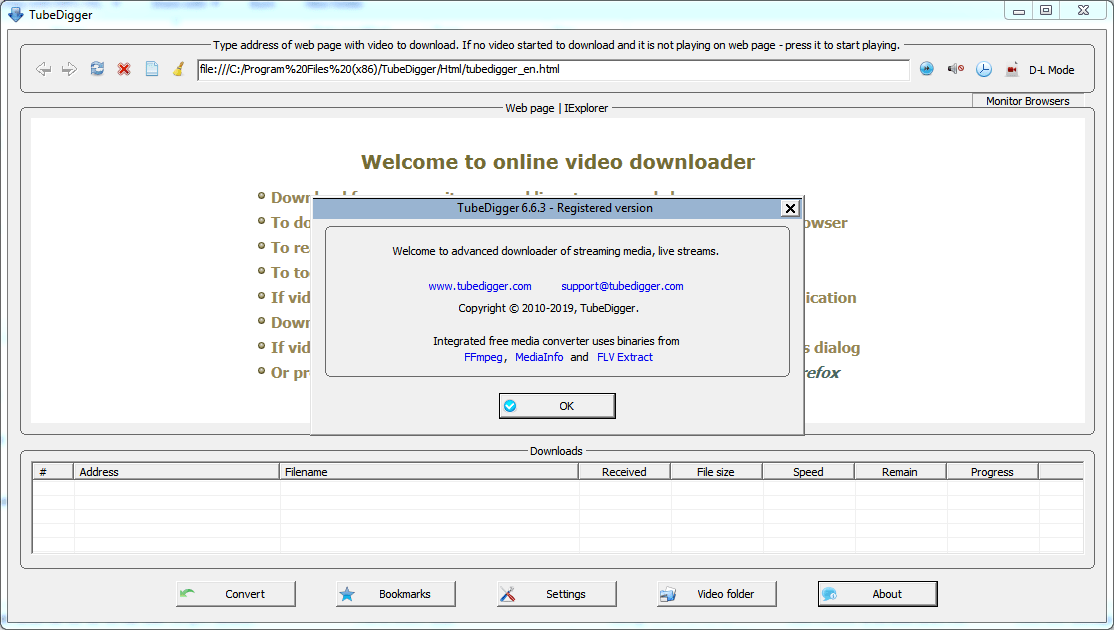1114x630 pixels.
Task: Click the About button
Action: pos(877,594)
